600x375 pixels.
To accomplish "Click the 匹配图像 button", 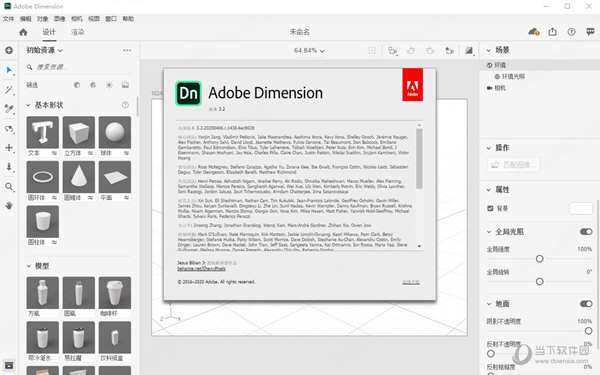I will pyautogui.click(x=513, y=165).
